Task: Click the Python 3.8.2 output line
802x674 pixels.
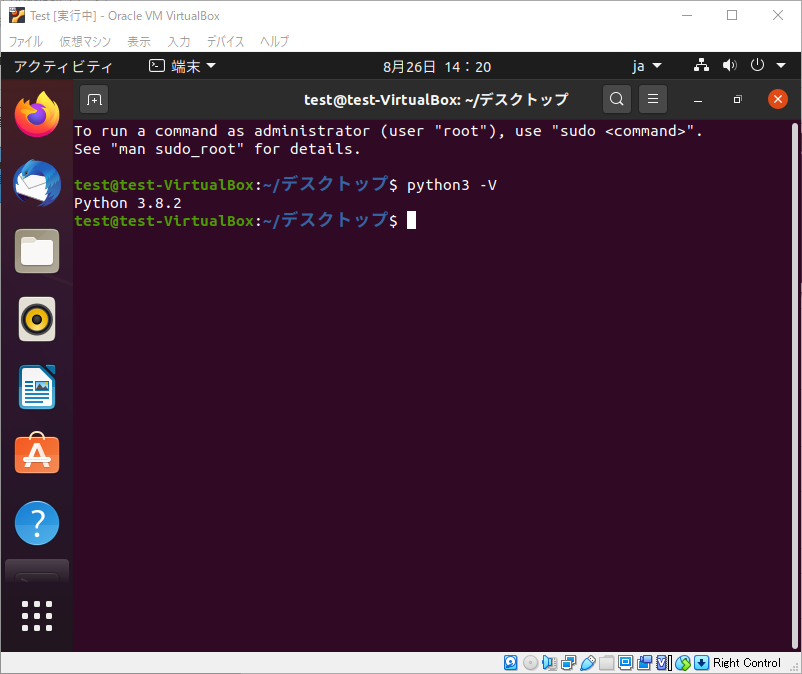Action: 128,203
